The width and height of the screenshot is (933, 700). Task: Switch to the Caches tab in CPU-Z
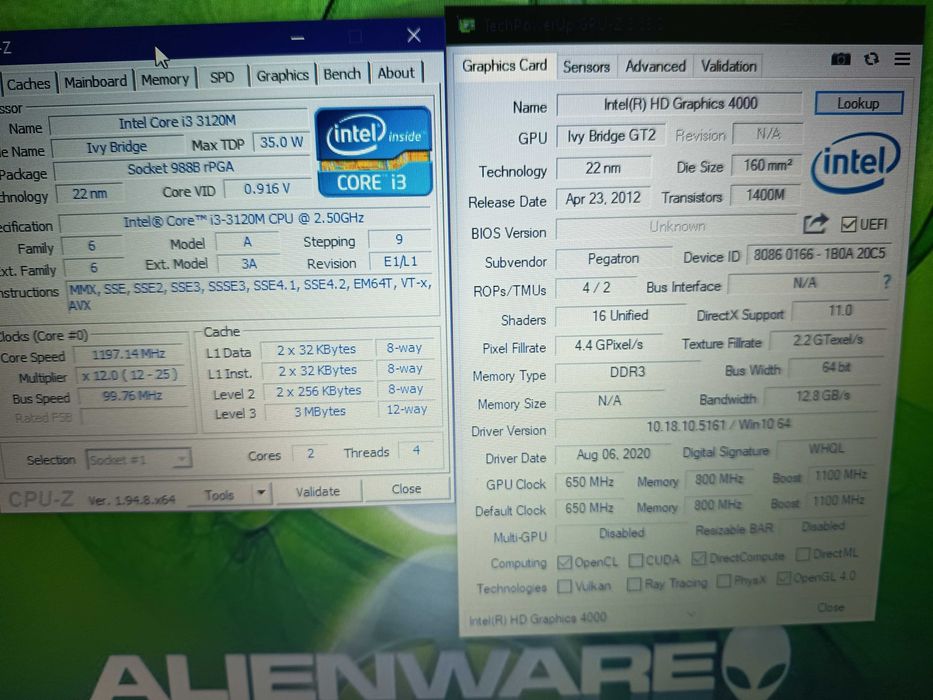coord(27,84)
